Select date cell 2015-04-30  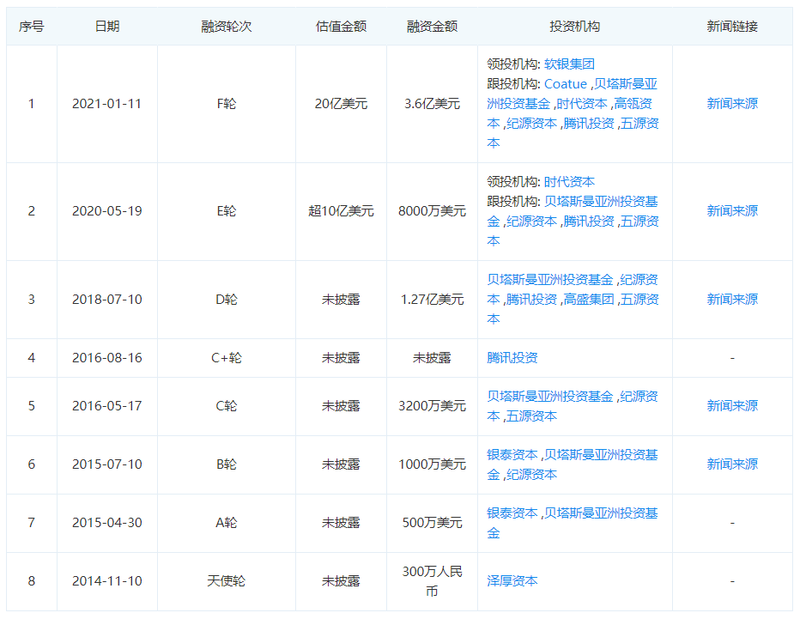tap(107, 523)
